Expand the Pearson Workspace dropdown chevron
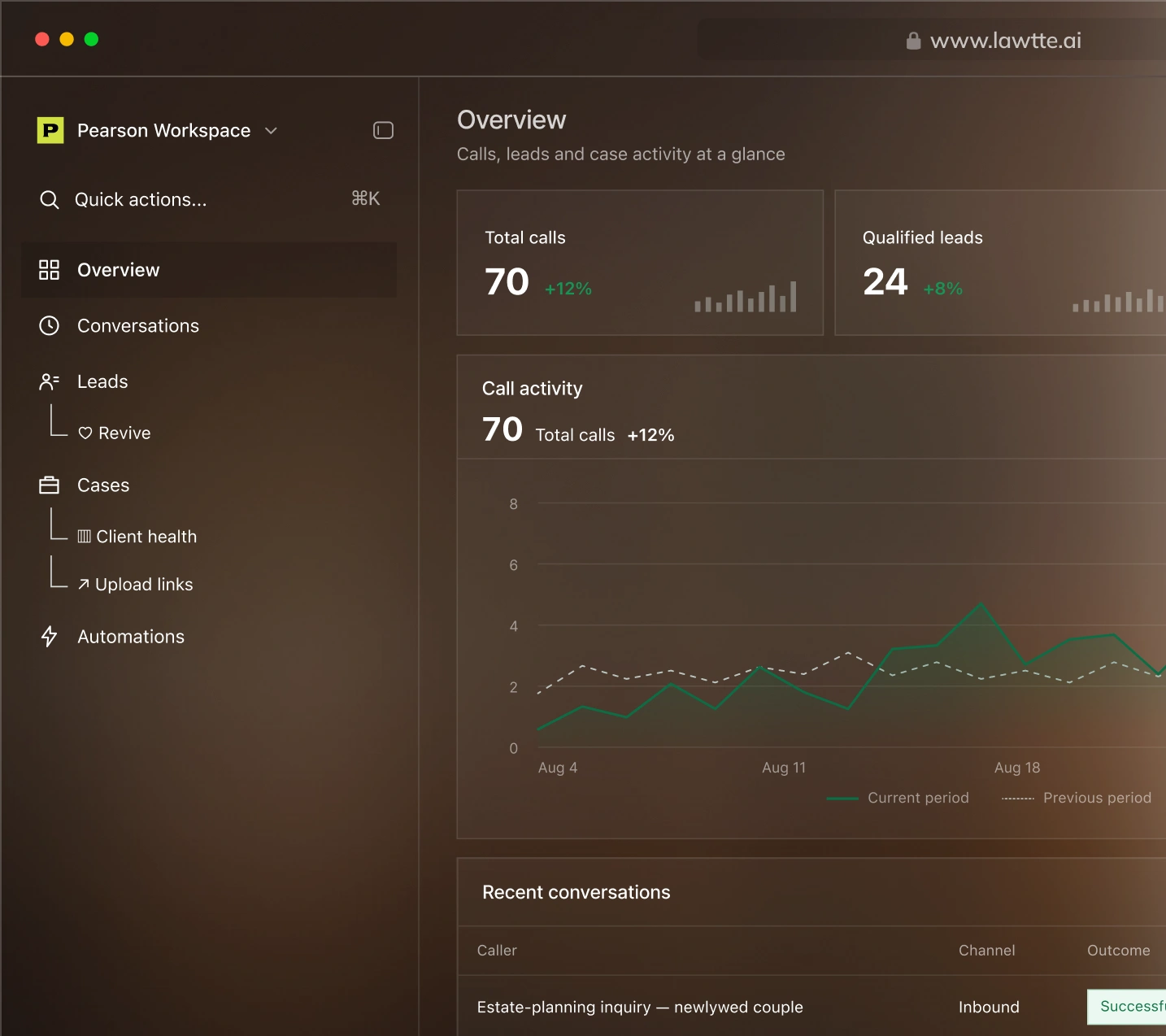This screenshot has width=1166, height=1036. click(272, 131)
